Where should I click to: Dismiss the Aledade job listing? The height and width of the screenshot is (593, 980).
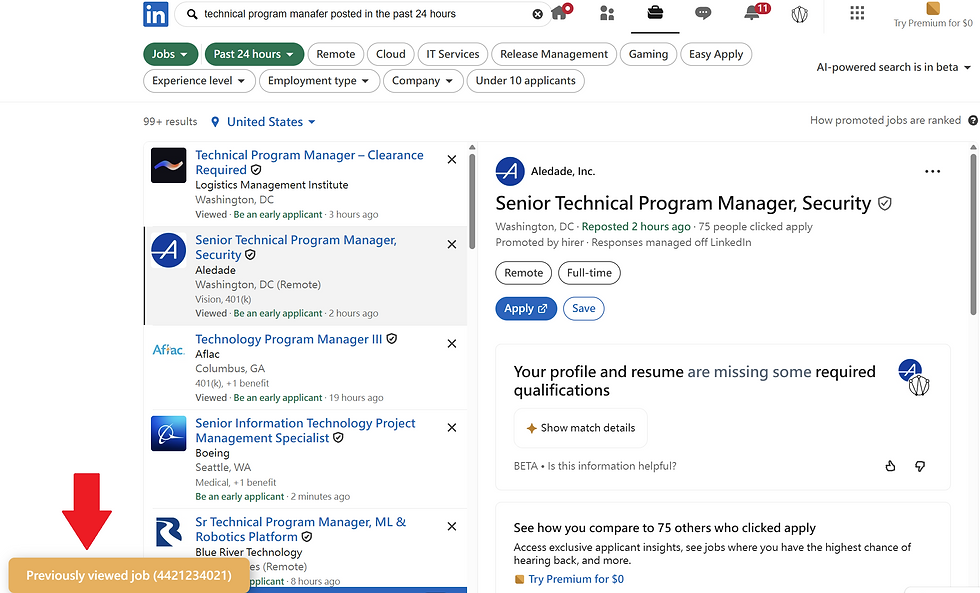(x=452, y=244)
